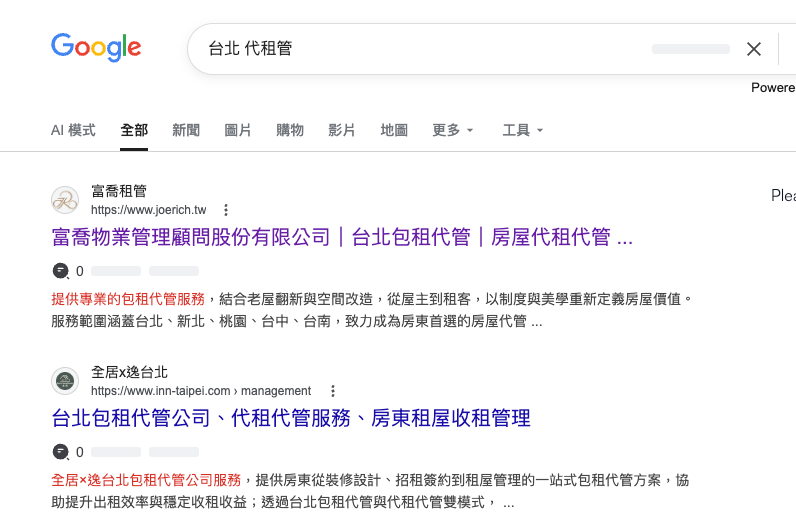
Task: Open the 影片 tab
Action: [x=342, y=130]
